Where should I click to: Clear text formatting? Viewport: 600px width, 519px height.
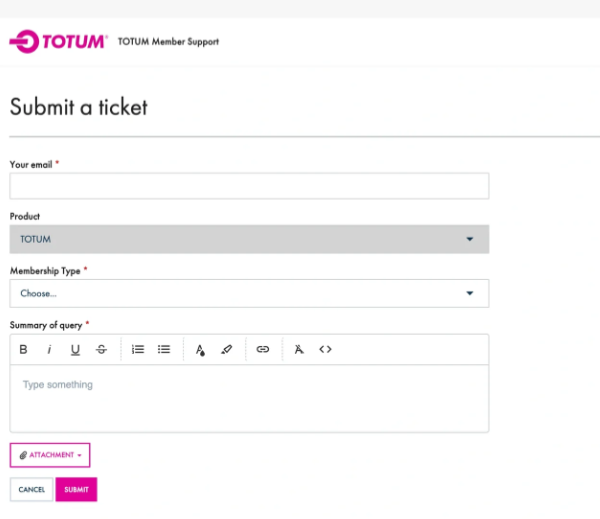[x=298, y=350]
